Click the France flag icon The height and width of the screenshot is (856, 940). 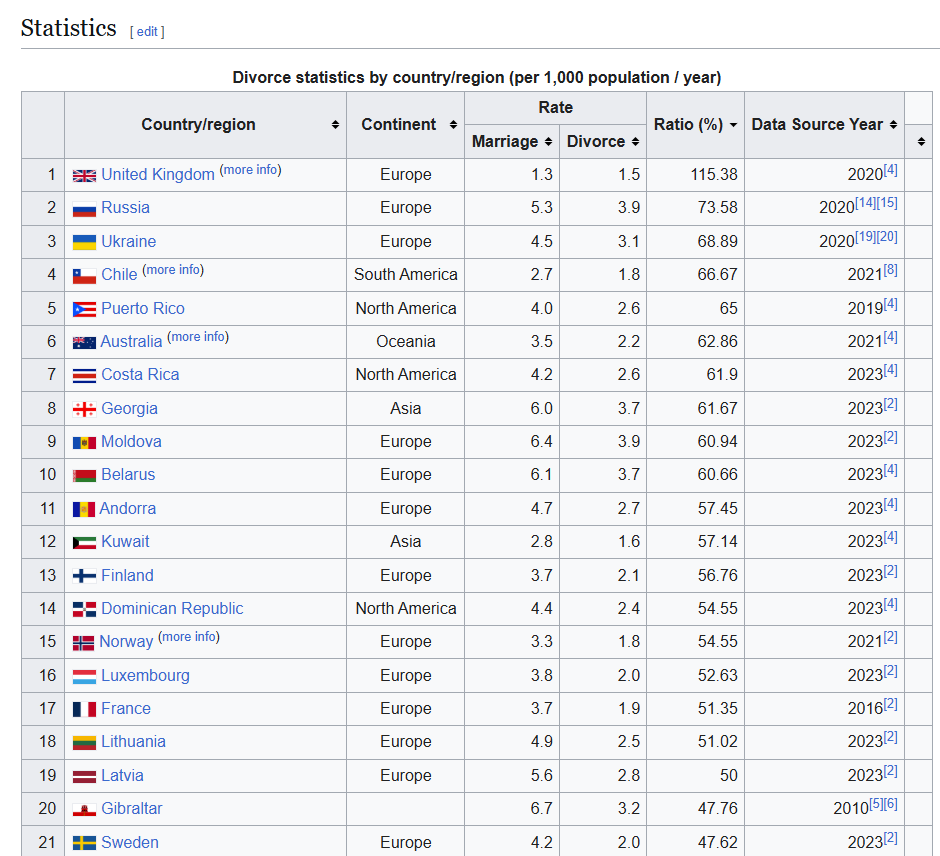coord(84,710)
